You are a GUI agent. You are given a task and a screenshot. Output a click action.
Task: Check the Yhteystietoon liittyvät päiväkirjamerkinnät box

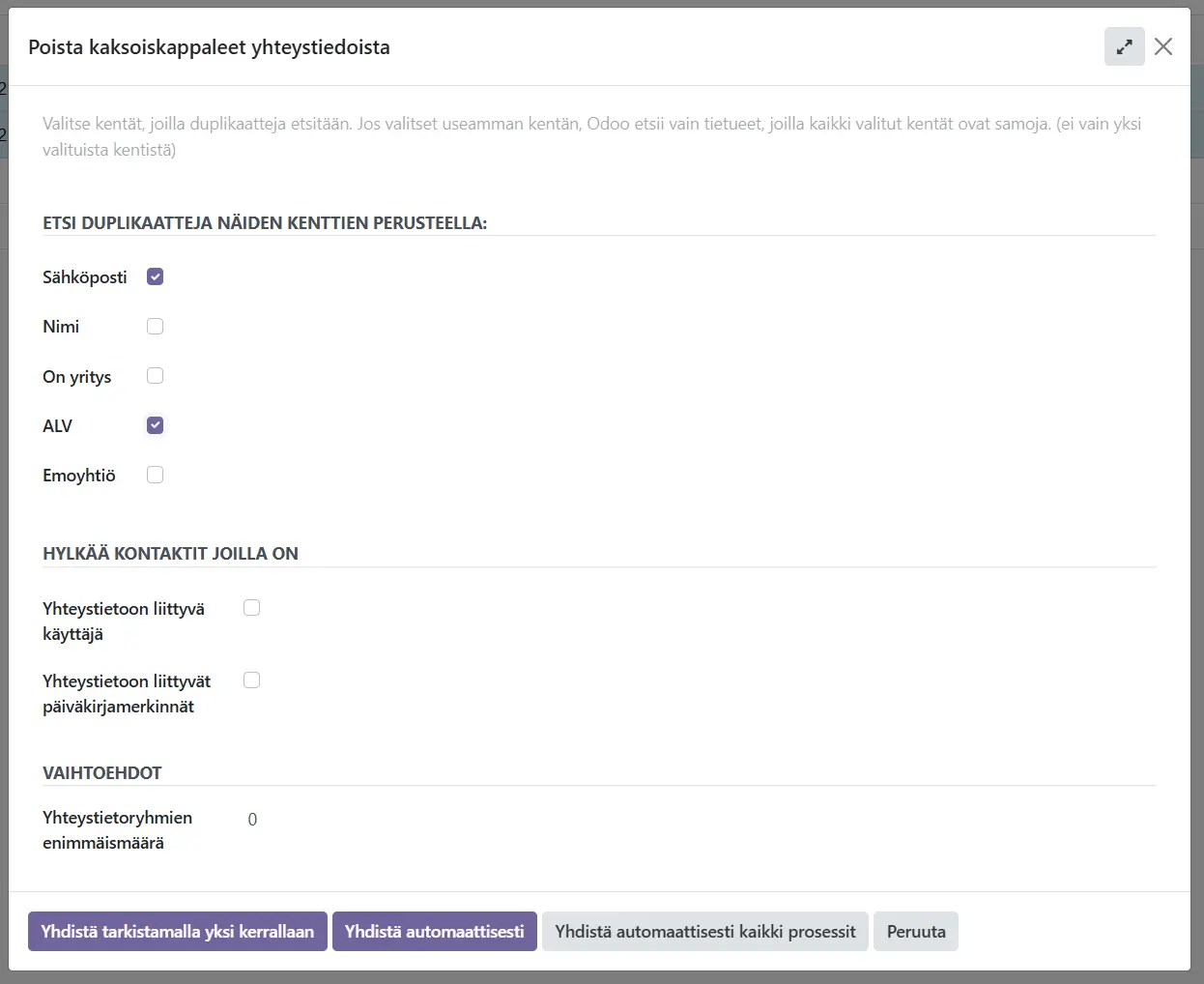252,680
